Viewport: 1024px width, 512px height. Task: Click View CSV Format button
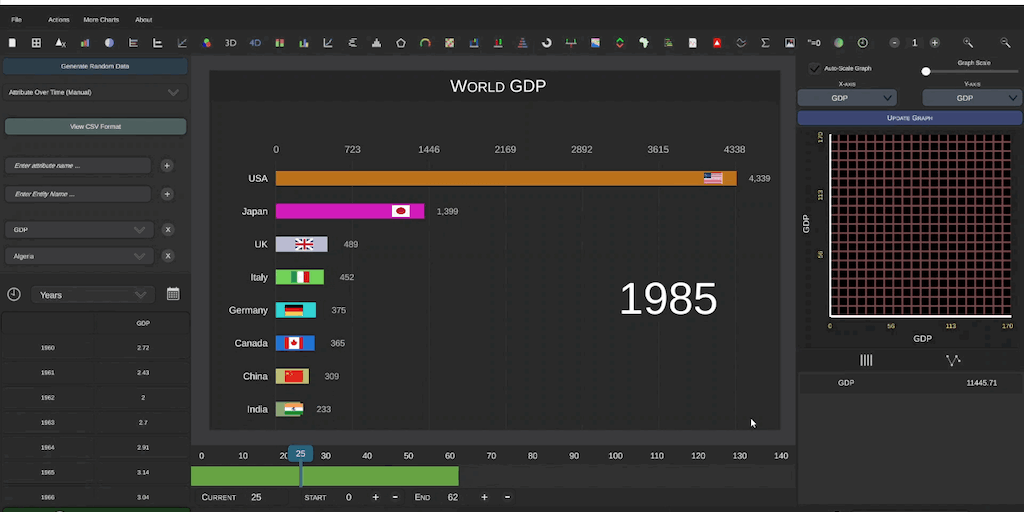click(x=95, y=127)
